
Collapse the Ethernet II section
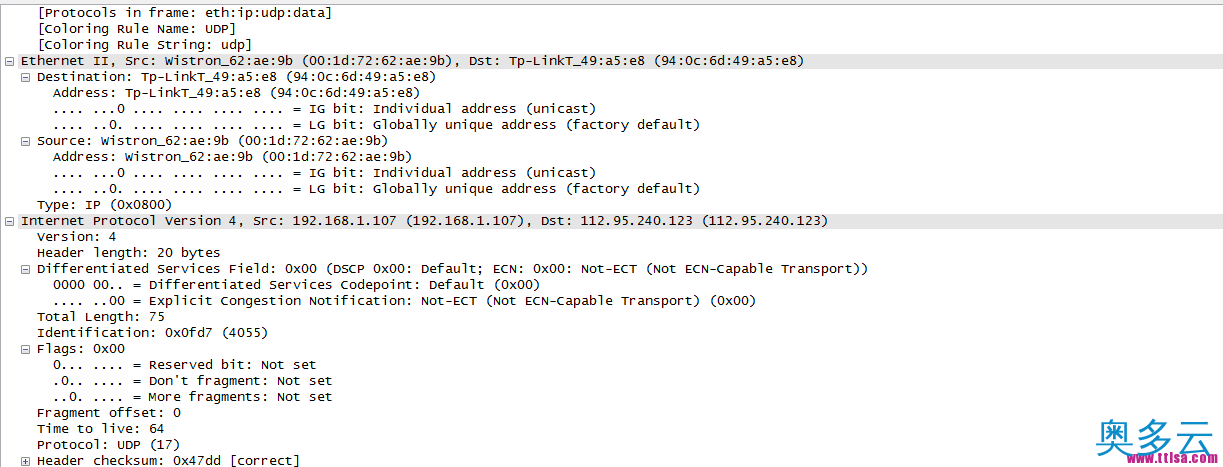coord(10,61)
